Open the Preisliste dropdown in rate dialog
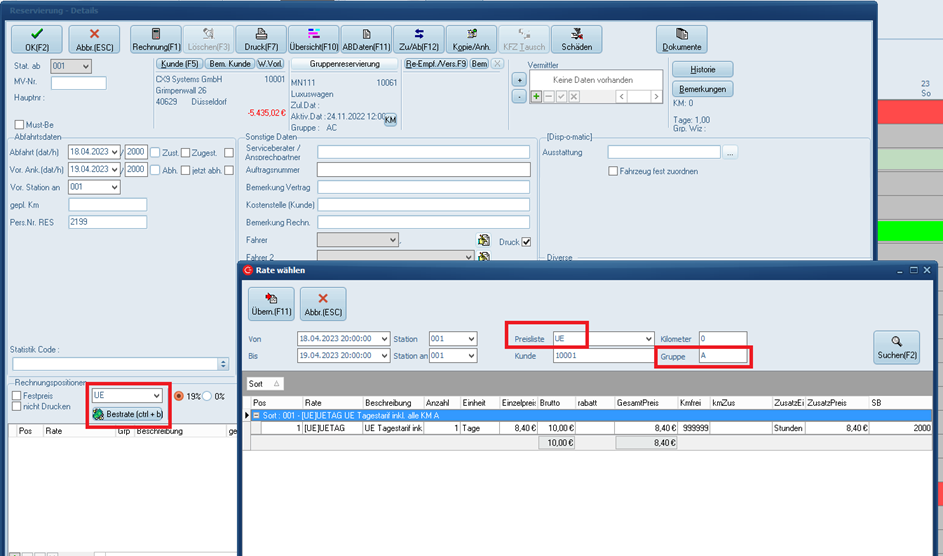This screenshot has width=943, height=556. [x=646, y=339]
